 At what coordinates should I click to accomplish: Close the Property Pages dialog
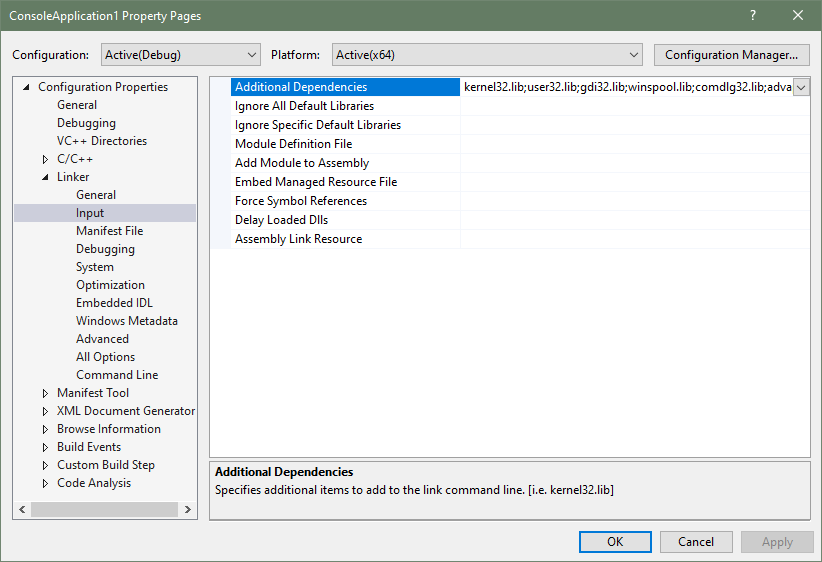[x=798, y=15]
